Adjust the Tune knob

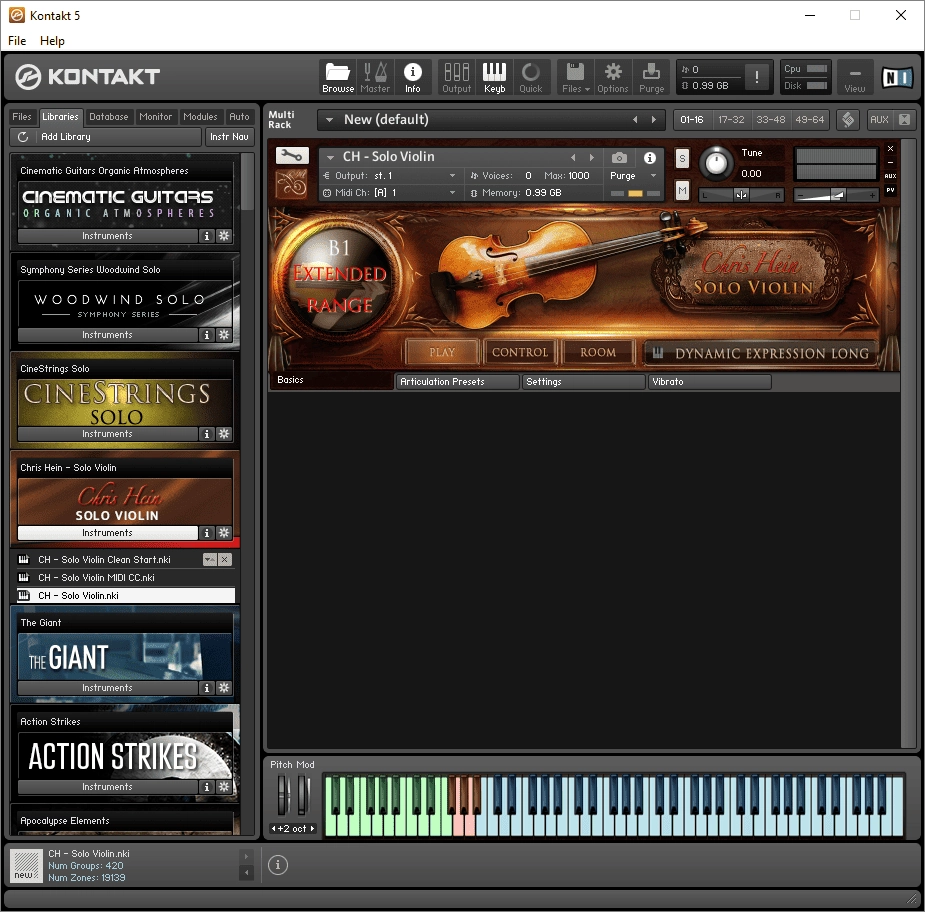point(716,163)
